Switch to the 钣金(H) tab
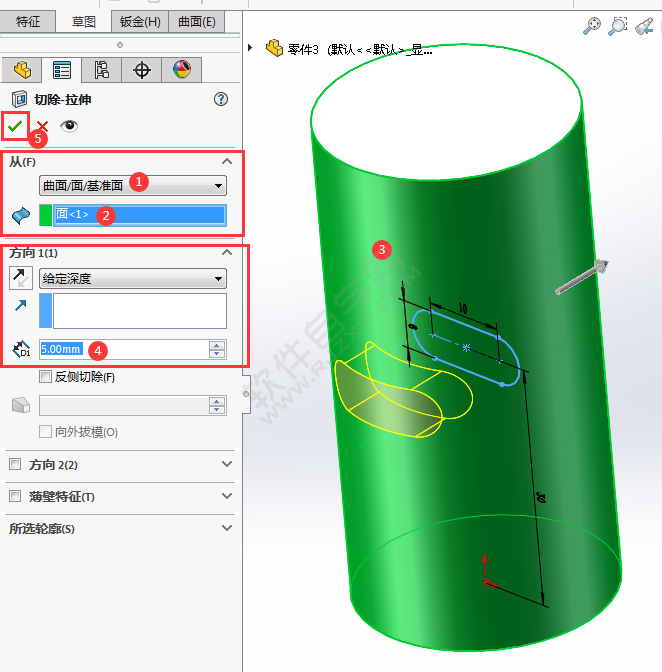The height and width of the screenshot is (672, 662). 140,21
